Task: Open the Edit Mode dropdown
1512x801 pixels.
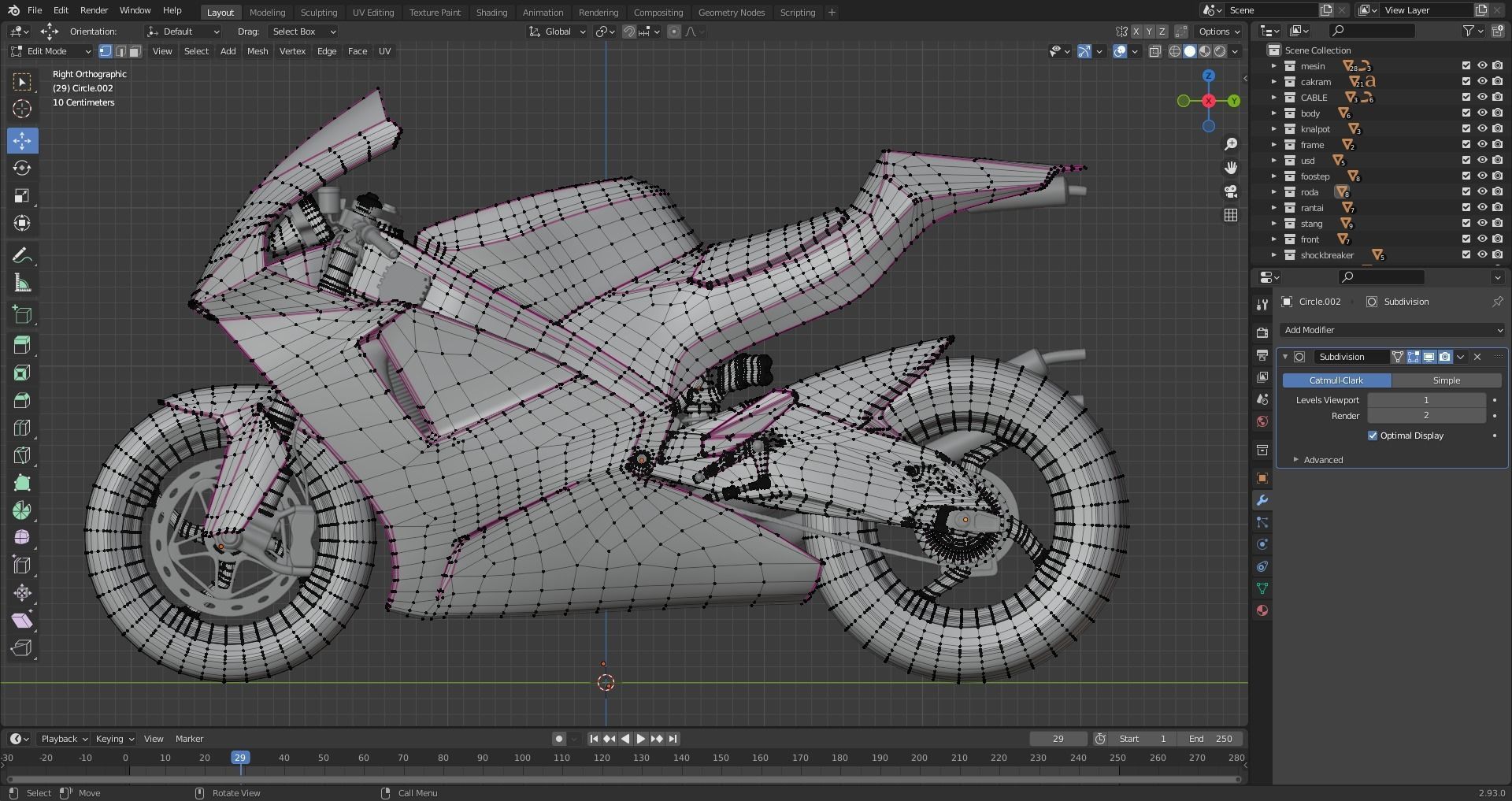Action: [x=51, y=51]
